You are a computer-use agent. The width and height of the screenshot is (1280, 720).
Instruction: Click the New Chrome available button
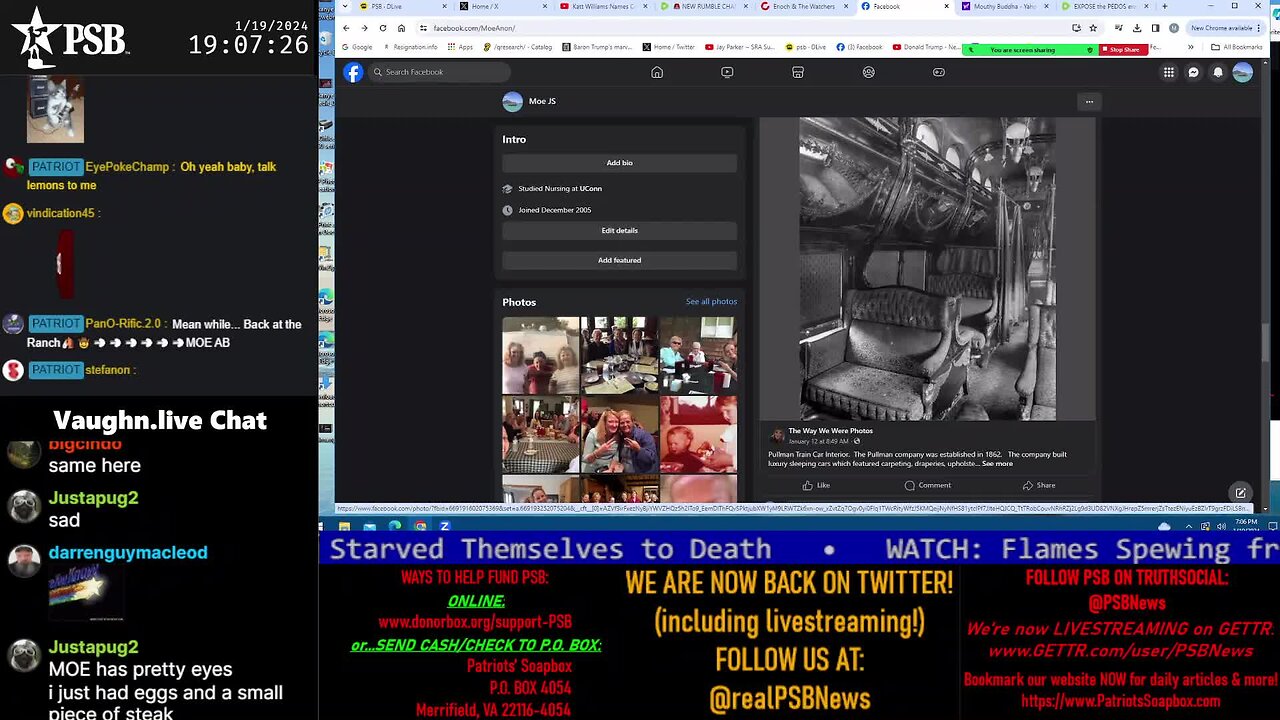[x=1226, y=28]
